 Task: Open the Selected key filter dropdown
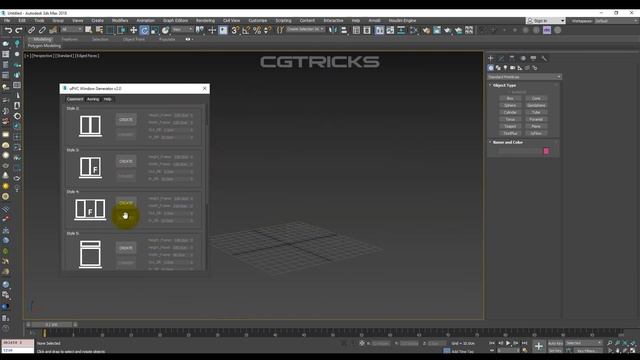tap(584, 343)
